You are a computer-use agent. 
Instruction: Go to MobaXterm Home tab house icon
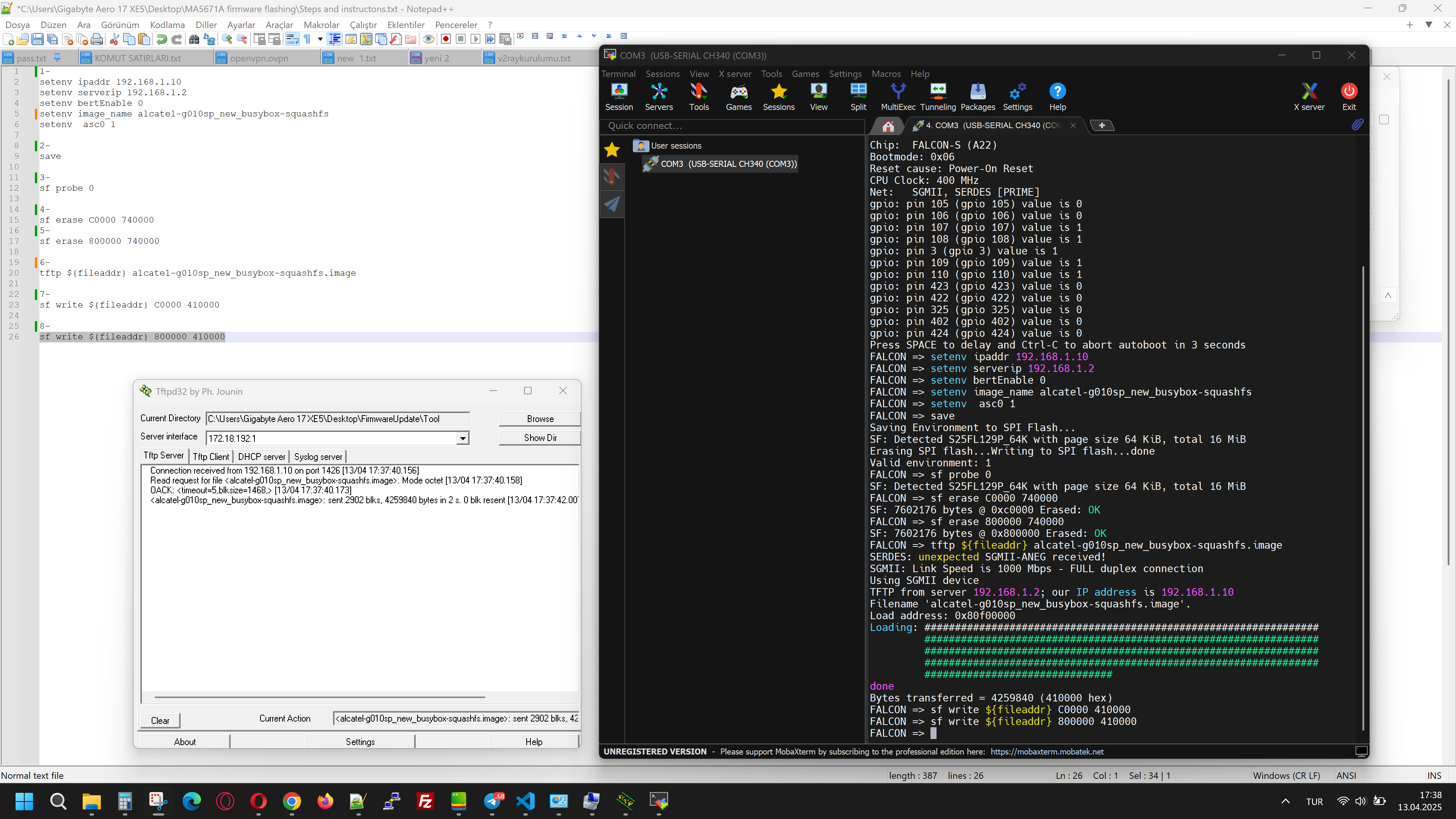(888, 126)
